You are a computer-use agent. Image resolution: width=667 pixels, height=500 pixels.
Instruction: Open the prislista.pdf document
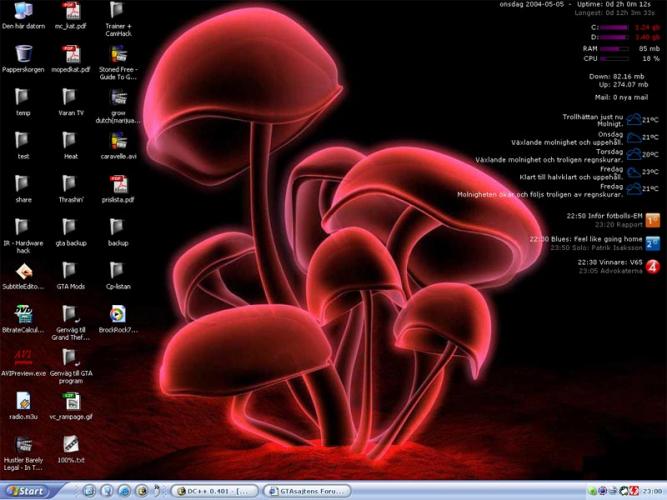coord(118,184)
